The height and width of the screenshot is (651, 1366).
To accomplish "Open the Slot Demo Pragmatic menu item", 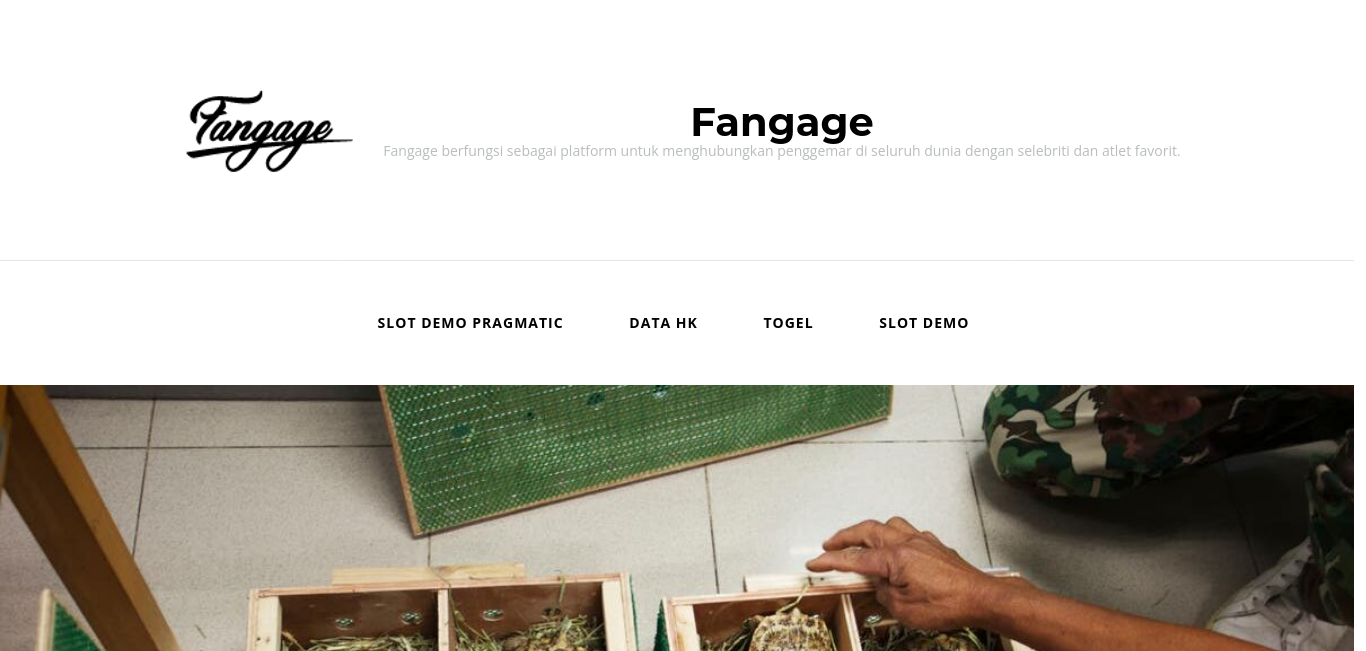I will 470,323.
